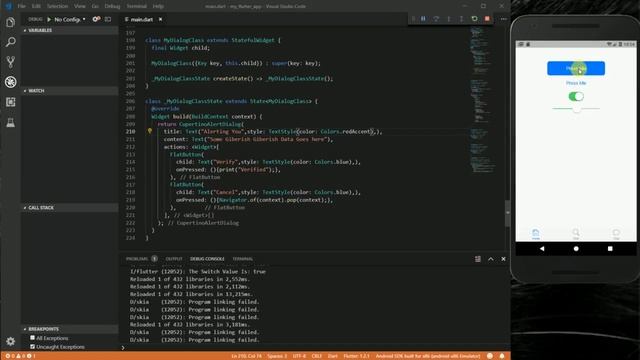
Task: Open the notifications bell in status bar
Action: click(x=502, y=356)
